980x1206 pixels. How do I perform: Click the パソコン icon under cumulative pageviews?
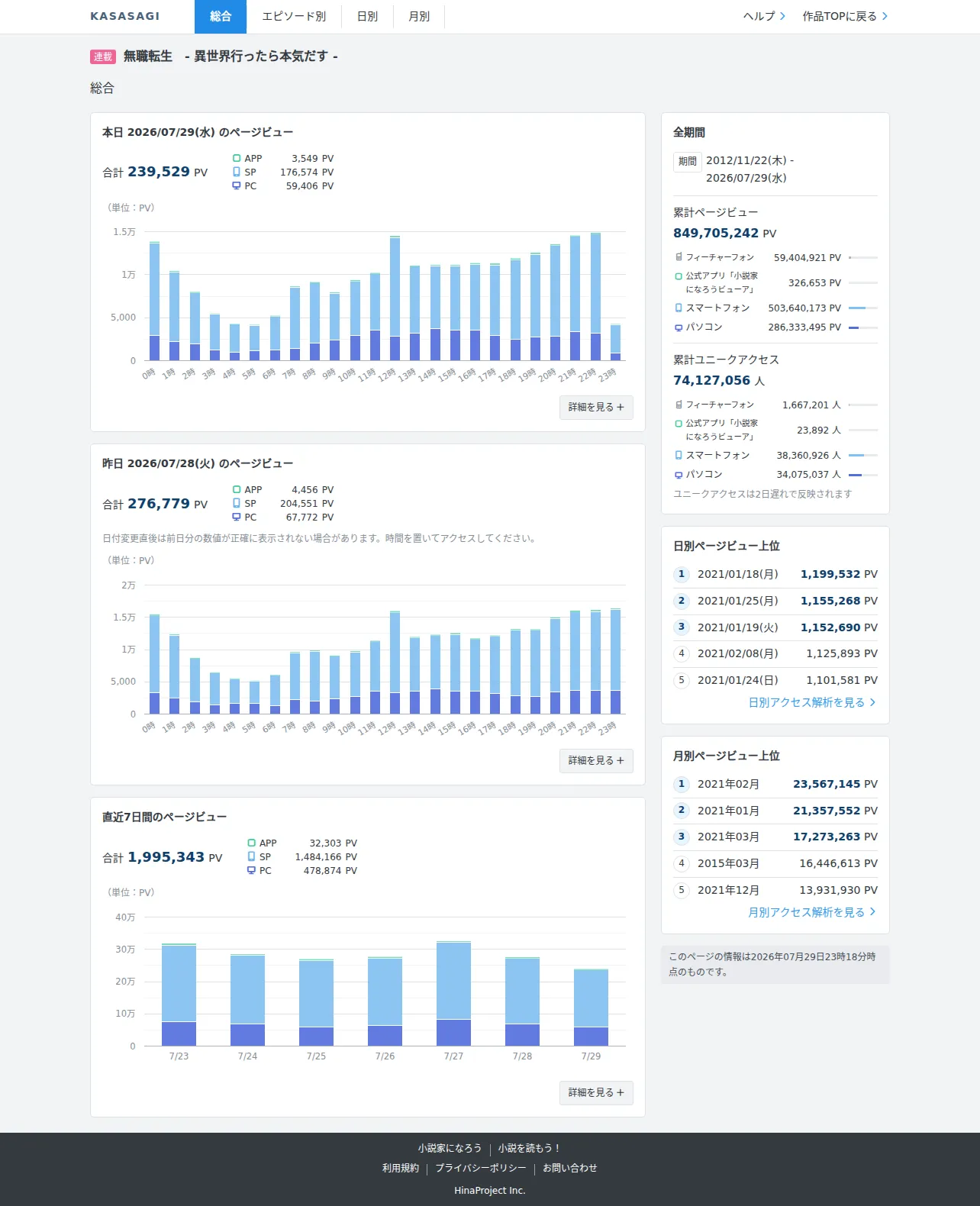click(679, 327)
